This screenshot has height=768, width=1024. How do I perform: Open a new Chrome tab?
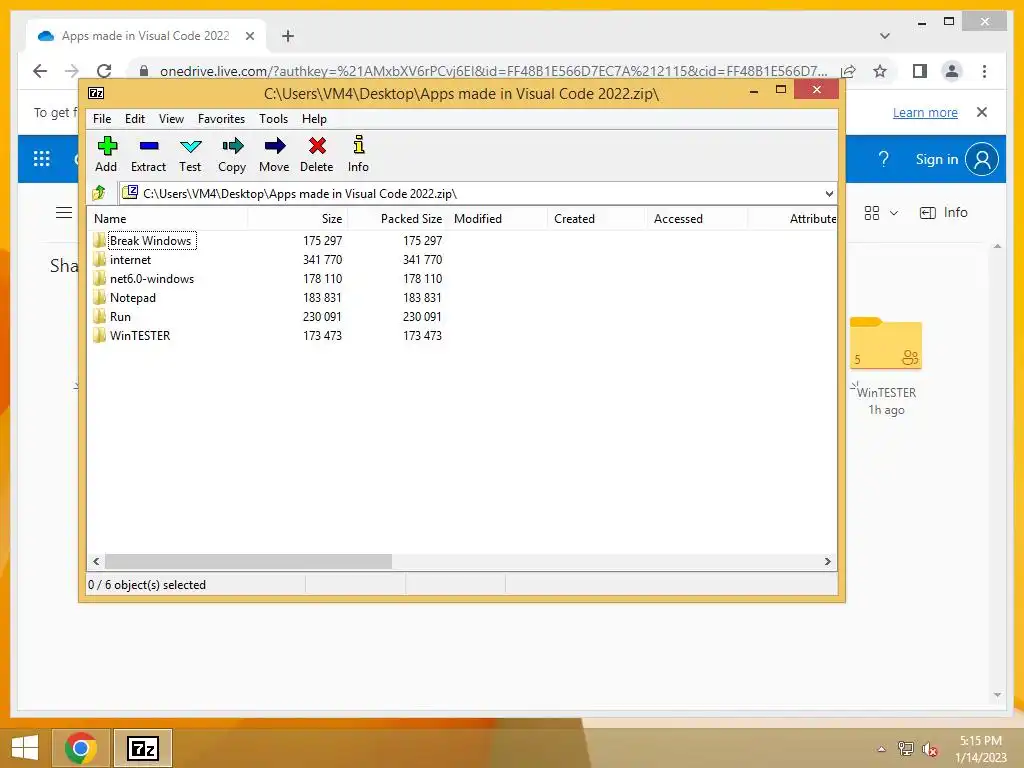coord(288,36)
